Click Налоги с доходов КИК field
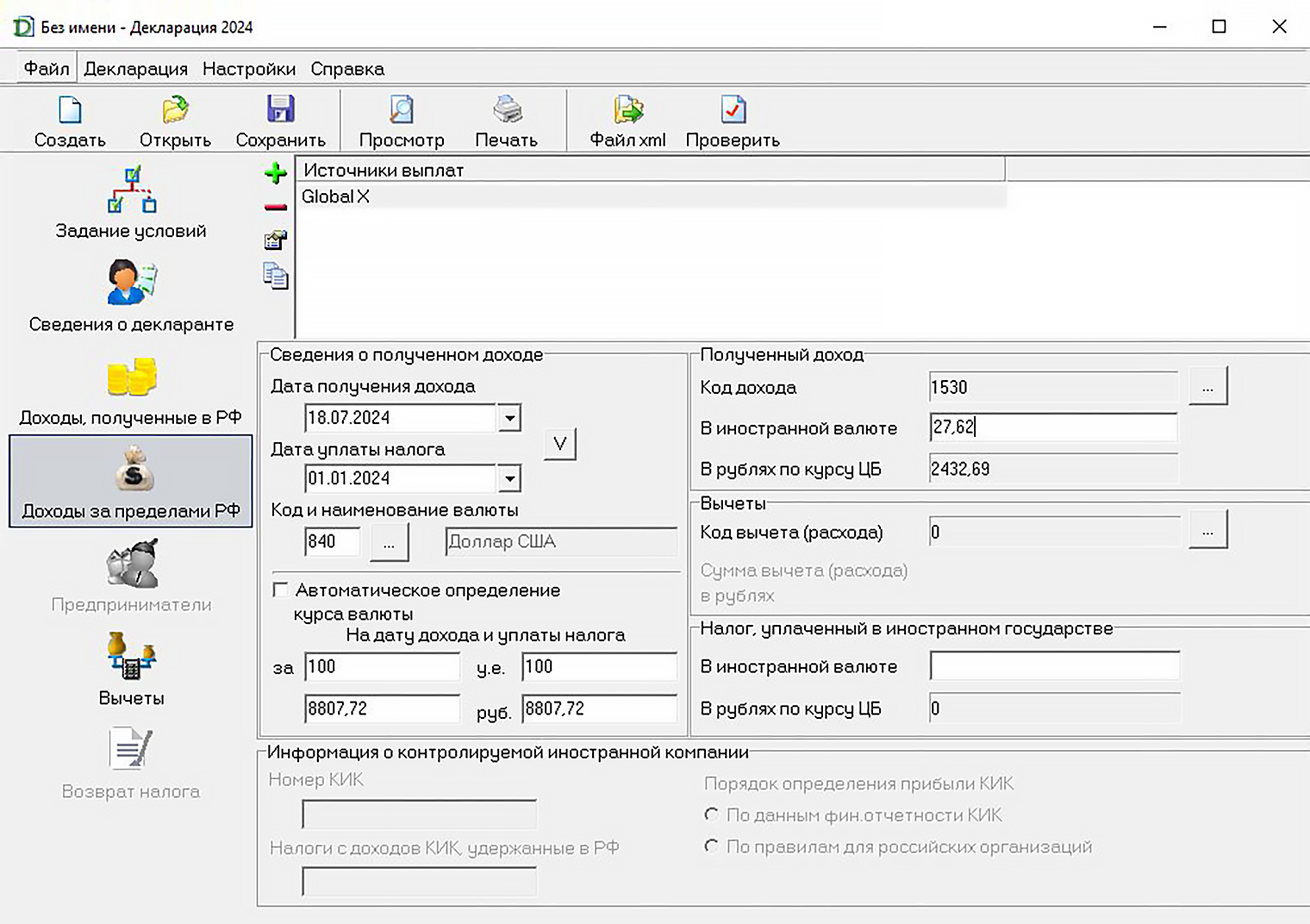 [x=419, y=881]
